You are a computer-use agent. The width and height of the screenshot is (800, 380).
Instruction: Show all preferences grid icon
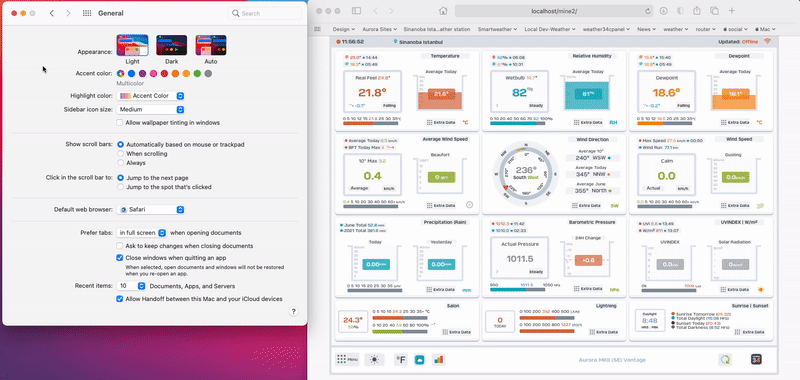pyautogui.click(x=87, y=13)
